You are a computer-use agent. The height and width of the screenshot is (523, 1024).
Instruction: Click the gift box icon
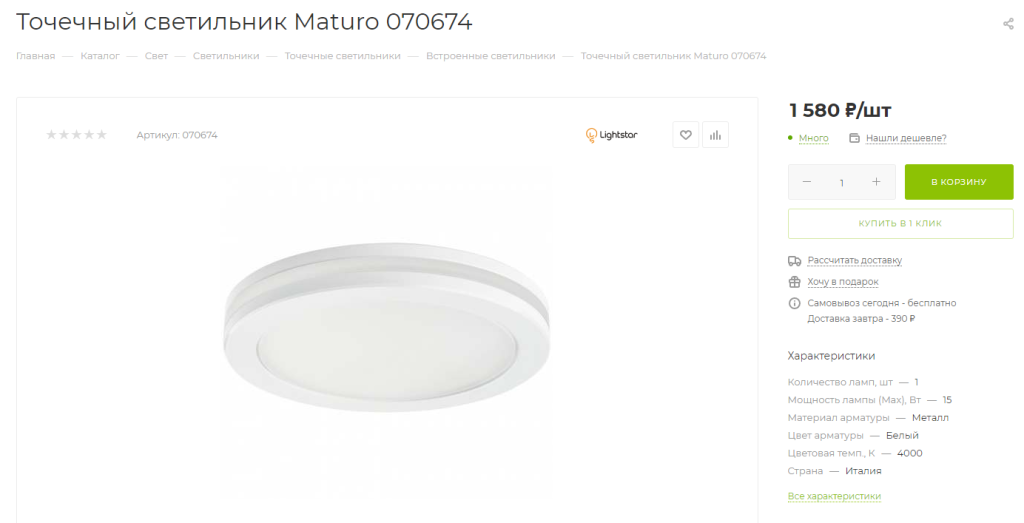pos(794,282)
